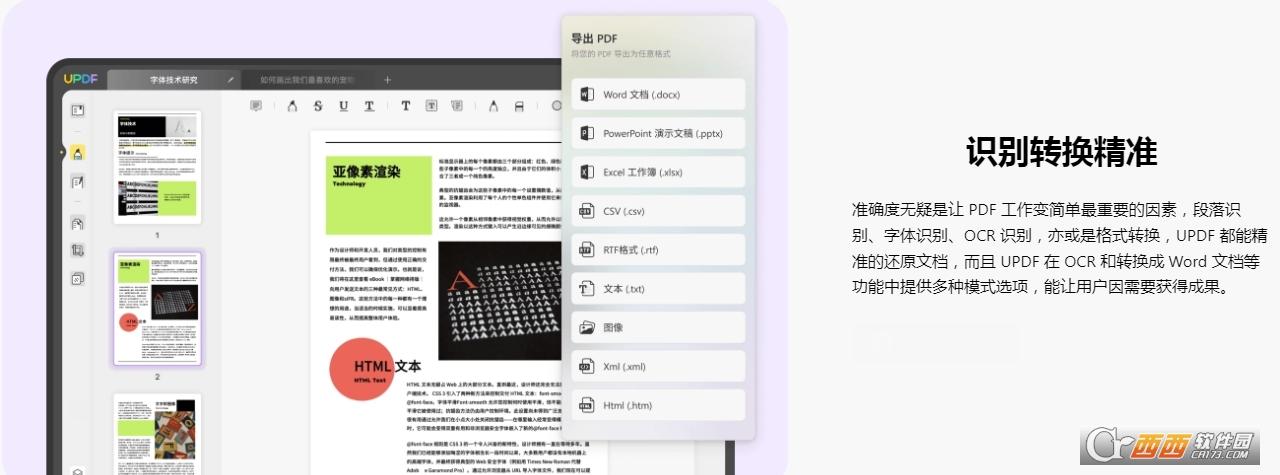This screenshot has width=1280, height=475.
Task: Export as Word 文档 (.docx)
Action: [x=658, y=95]
